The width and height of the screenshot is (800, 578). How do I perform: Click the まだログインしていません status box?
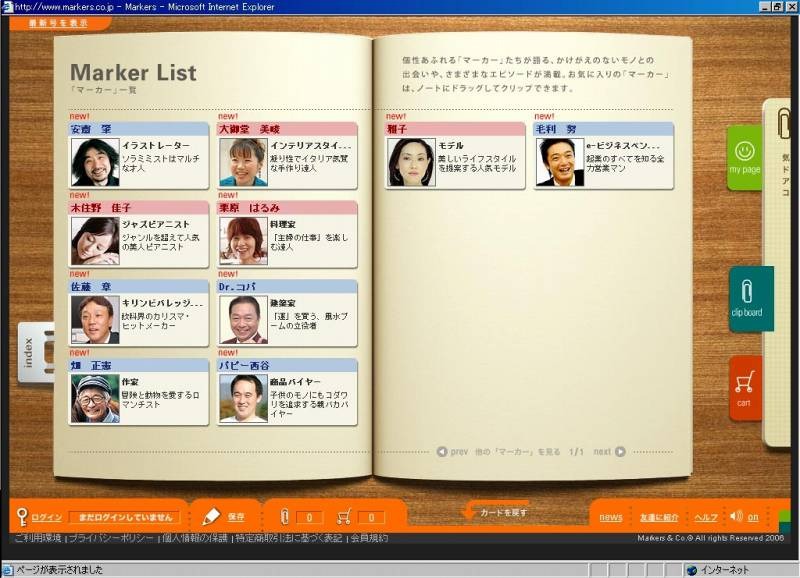click(x=125, y=517)
